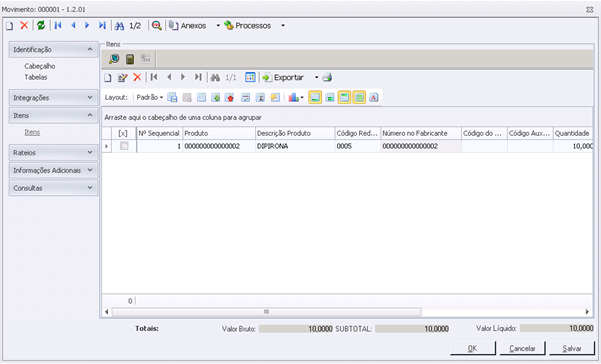Viewport: 601px width, 364px height.
Task: Go to last item in grid toolbar
Action: pyautogui.click(x=198, y=77)
